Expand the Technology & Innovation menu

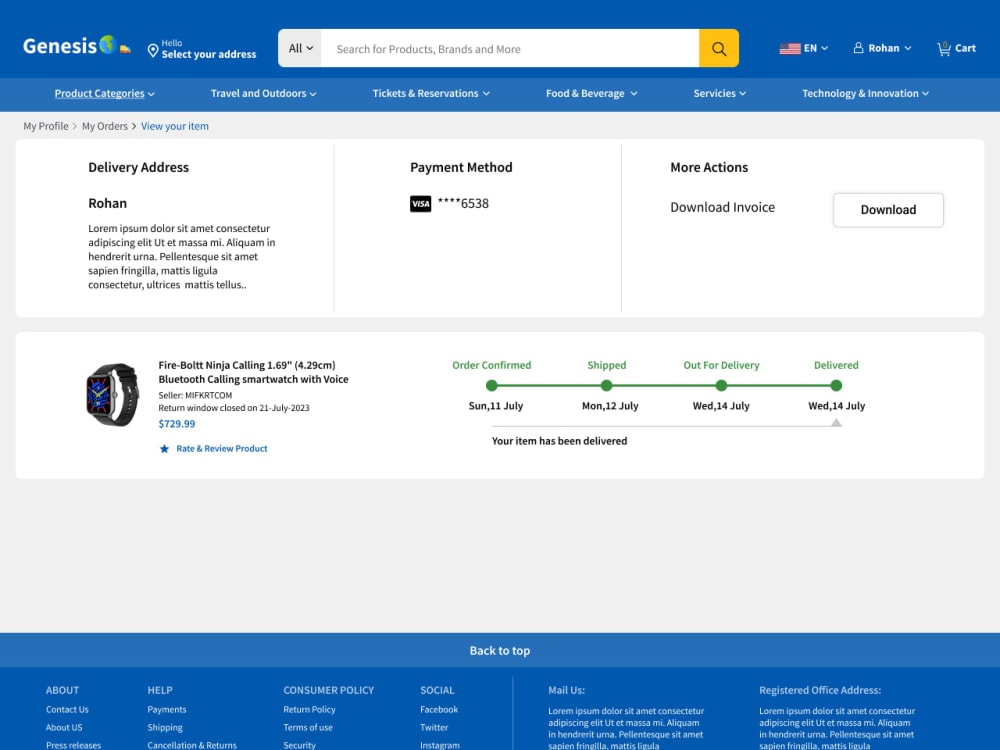(x=865, y=94)
